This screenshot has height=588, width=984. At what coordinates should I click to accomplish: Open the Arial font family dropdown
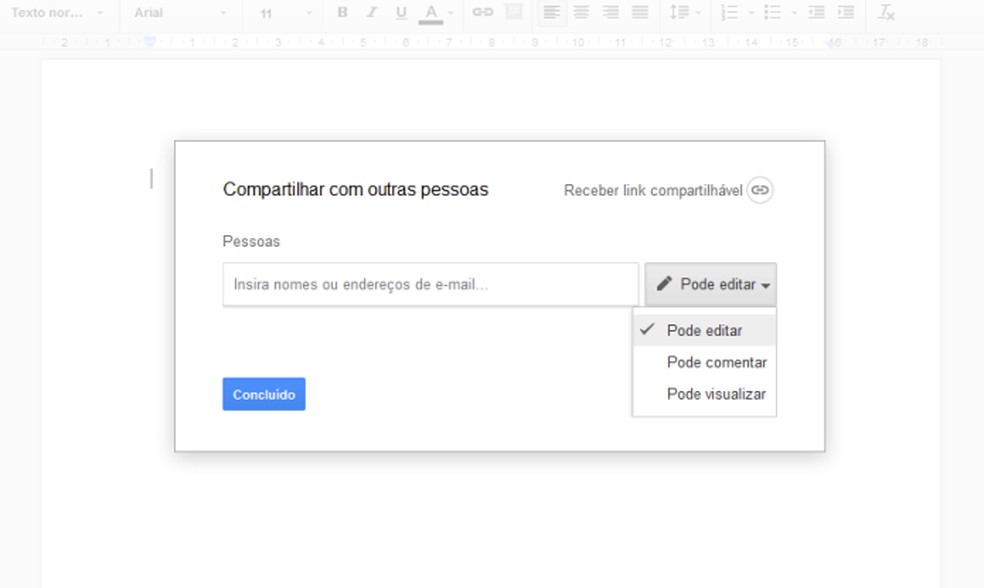point(175,13)
